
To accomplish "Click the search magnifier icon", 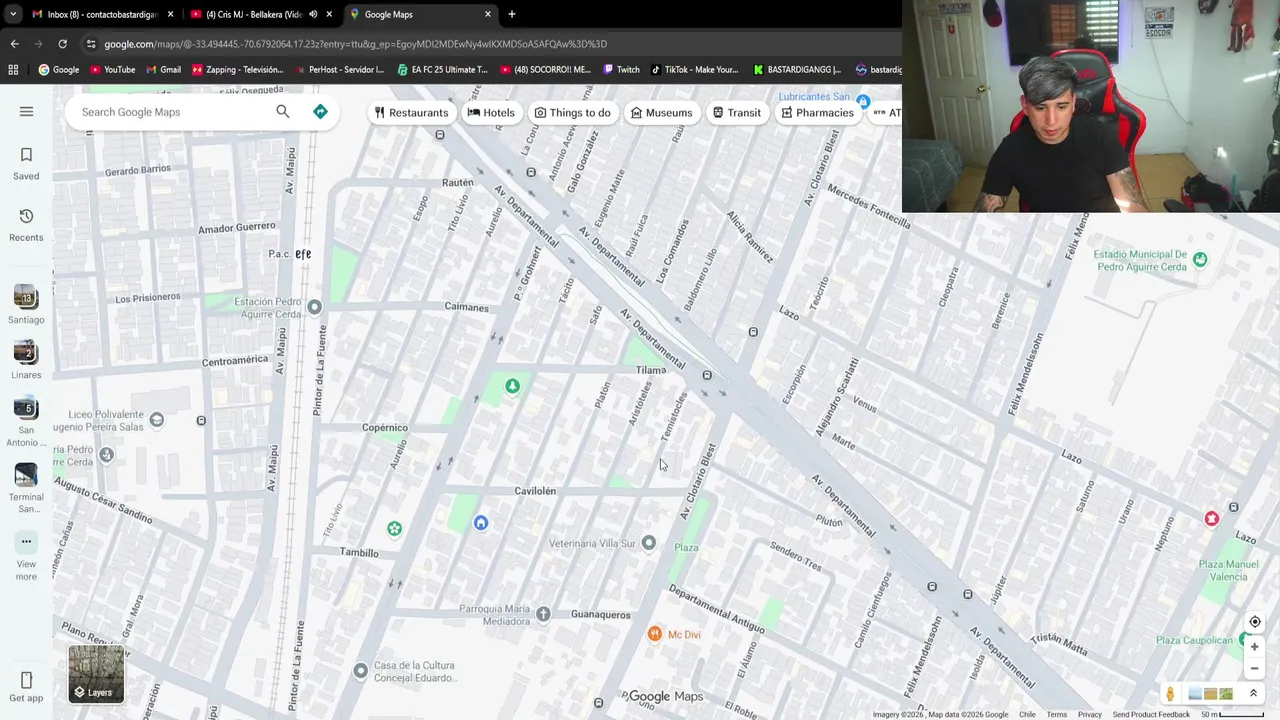I will 283,111.
